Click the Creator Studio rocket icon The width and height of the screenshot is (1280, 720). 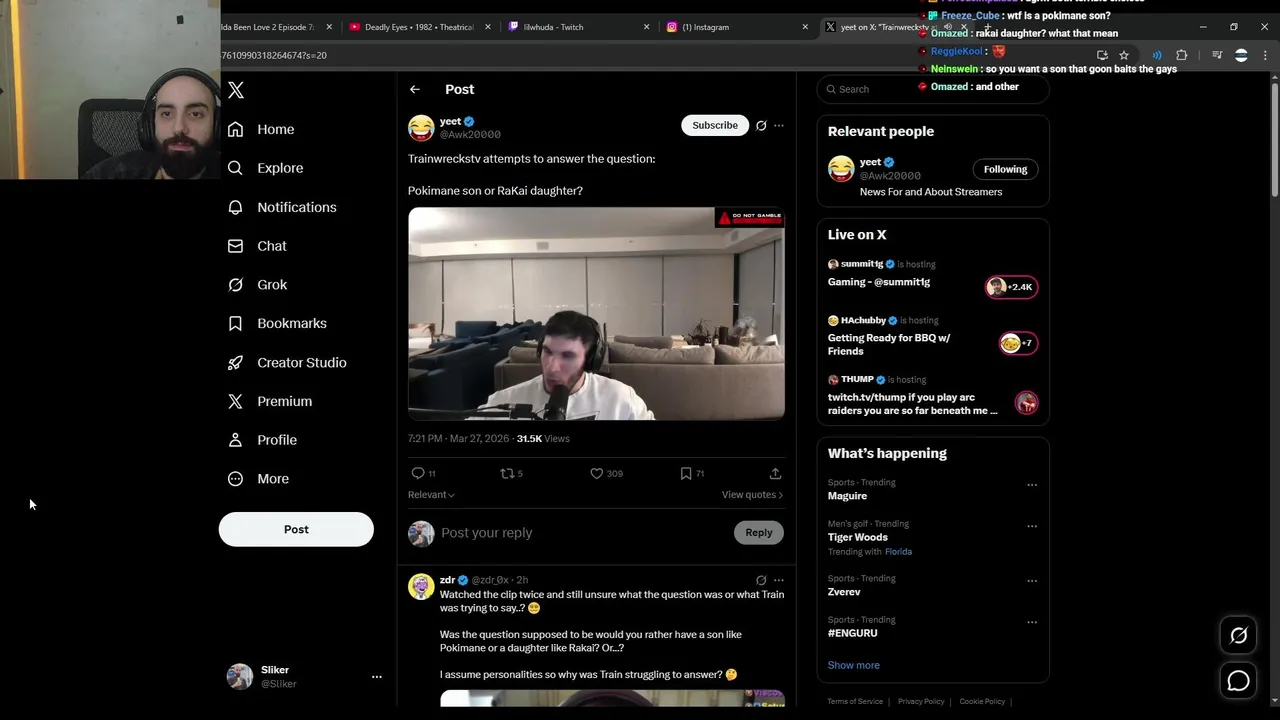click(235, 363)
